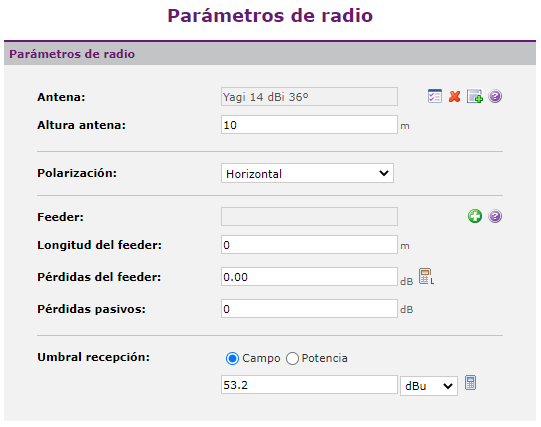Open help icon next to Feeder
The width and height of the screenshot is (541, 427).
(495, 216)
